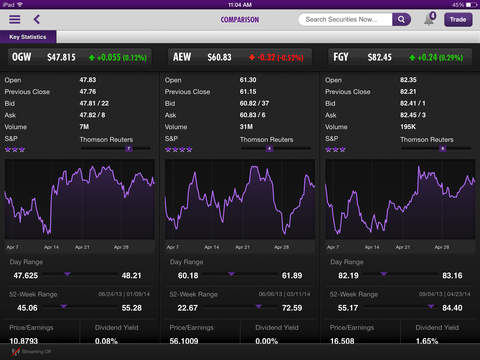Go back with the left arrow
The height and width of the screenshot is (360, 480).
point(37,19)
